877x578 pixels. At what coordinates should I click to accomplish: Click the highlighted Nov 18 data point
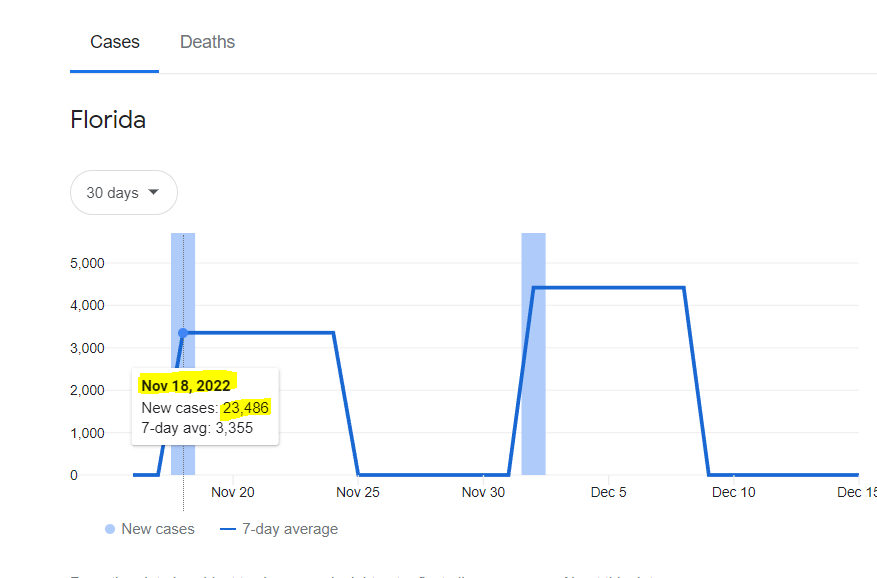[x=183, y=333]
